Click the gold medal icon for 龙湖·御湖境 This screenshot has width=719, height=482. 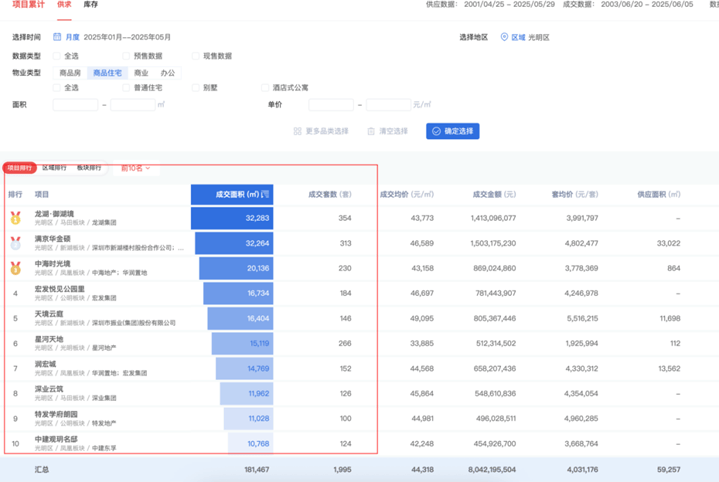pyautogui.click(x=15, y=217)
